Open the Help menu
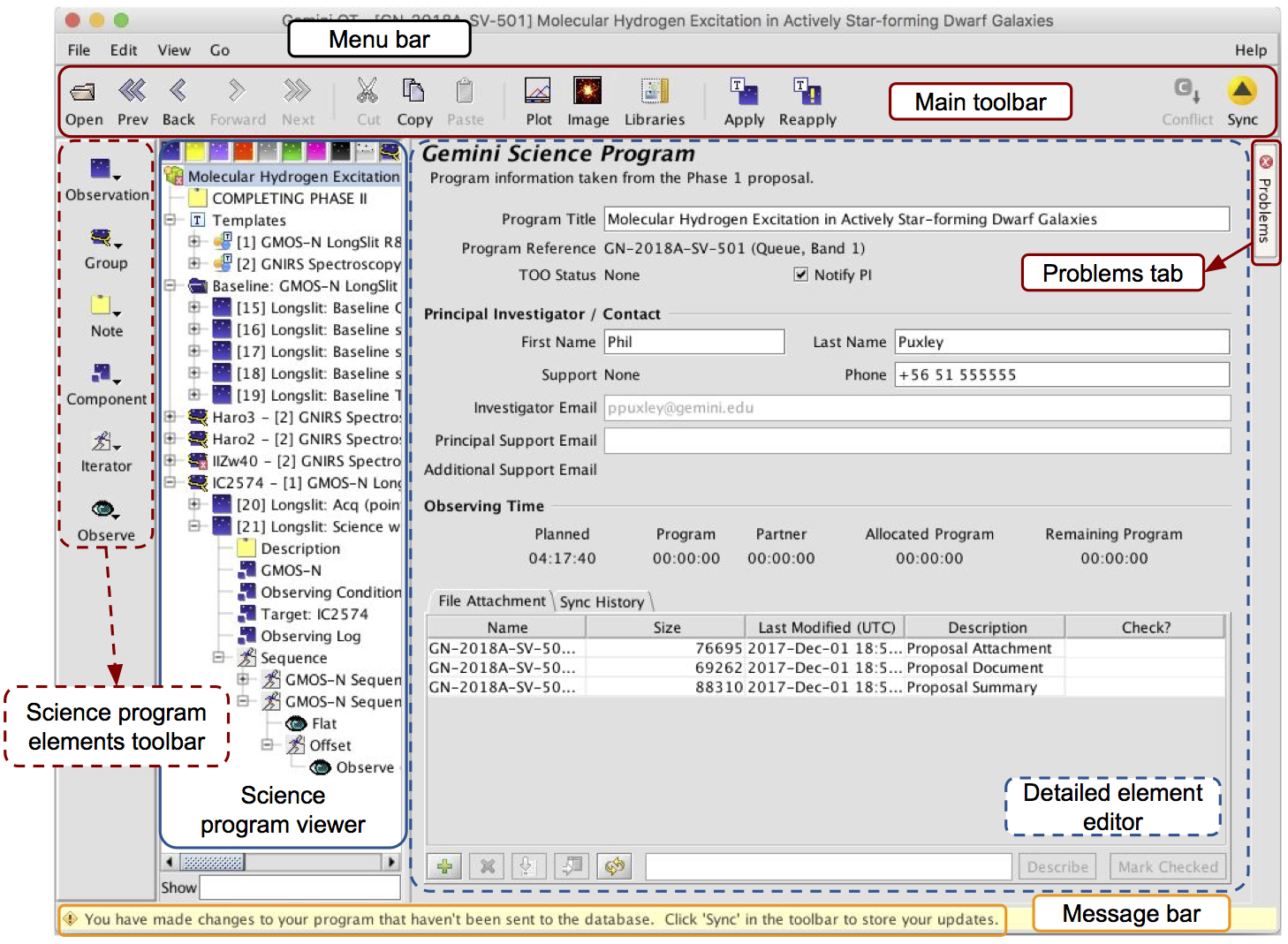 click(1250, 50)
